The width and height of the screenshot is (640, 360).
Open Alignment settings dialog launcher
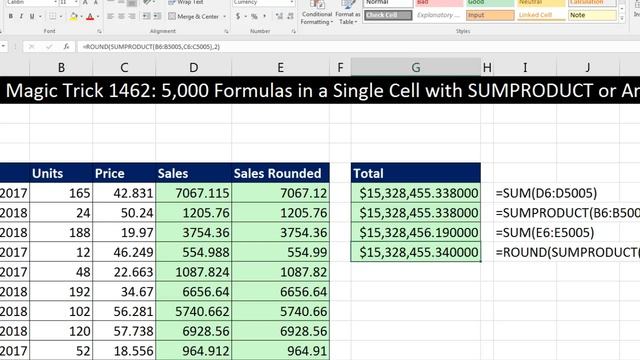(x=227, y=31)
